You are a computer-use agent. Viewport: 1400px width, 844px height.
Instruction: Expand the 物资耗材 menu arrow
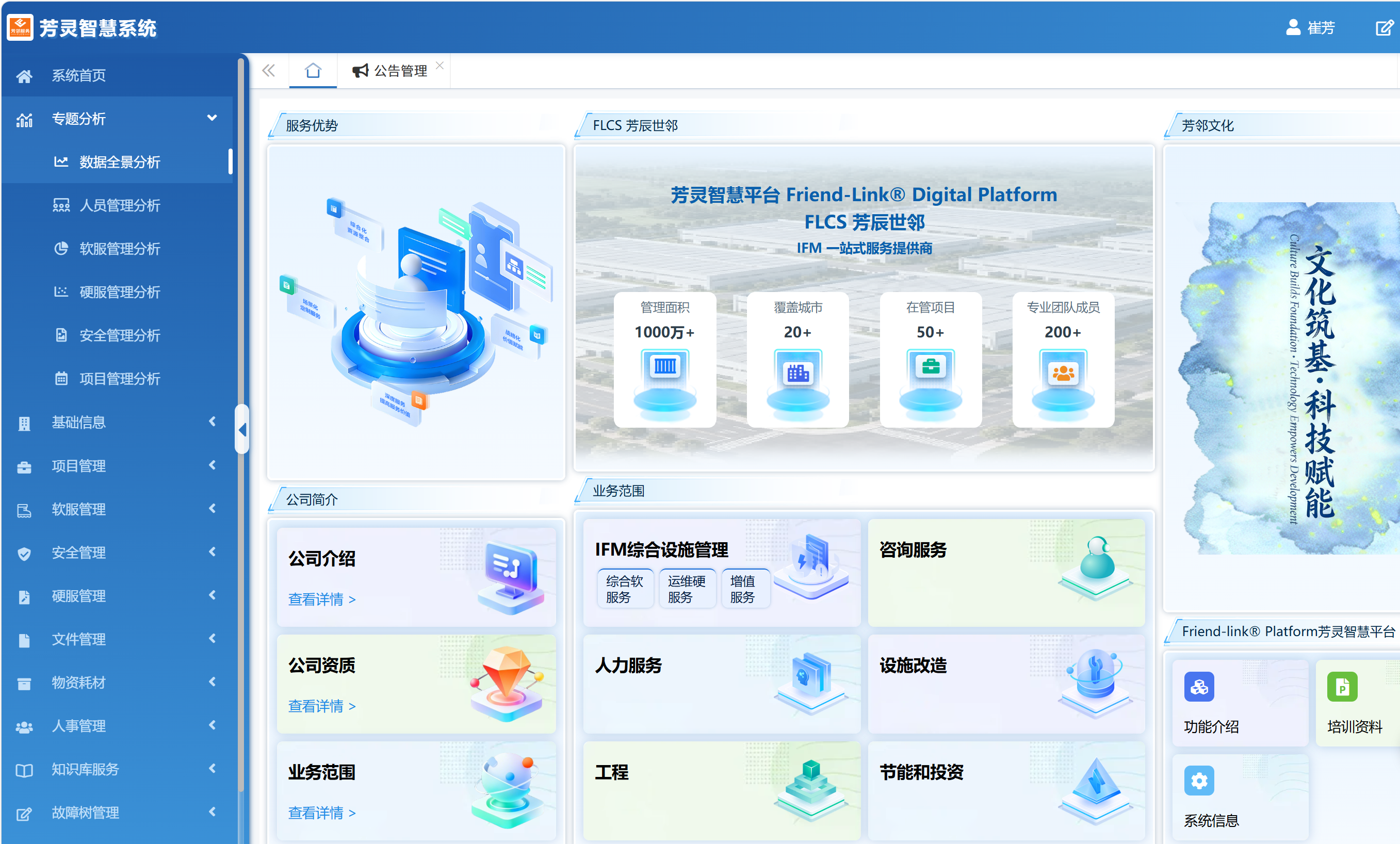pos(212,681)
